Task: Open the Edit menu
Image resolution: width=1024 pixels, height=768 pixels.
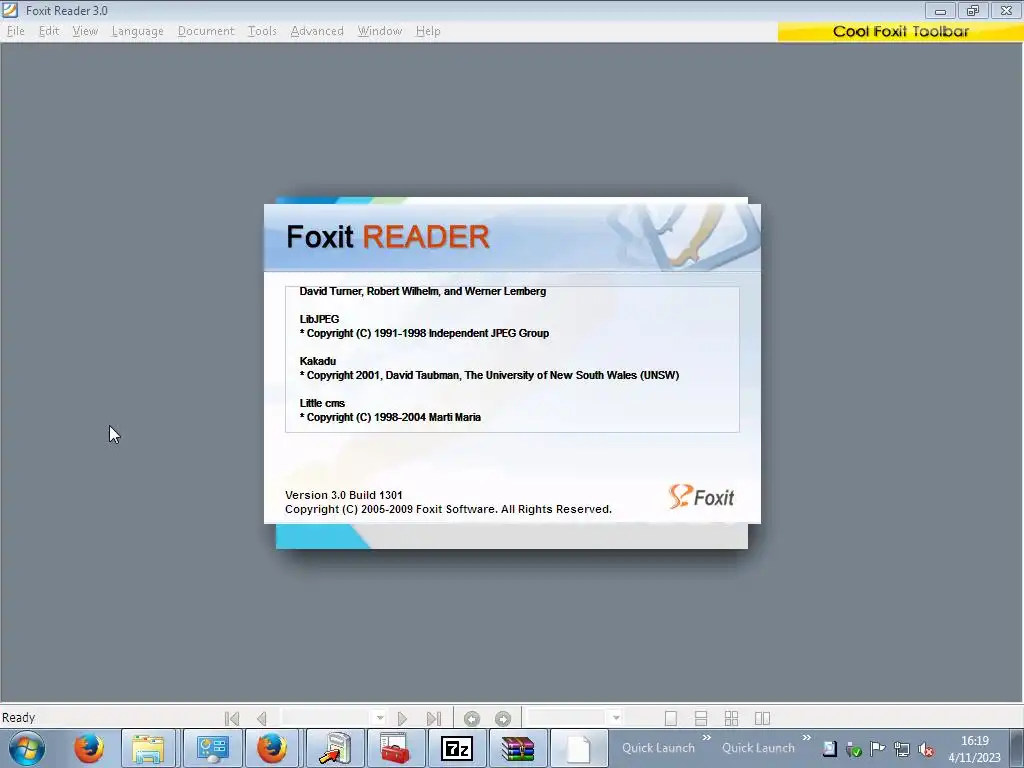Action: [x=49, y=31]
